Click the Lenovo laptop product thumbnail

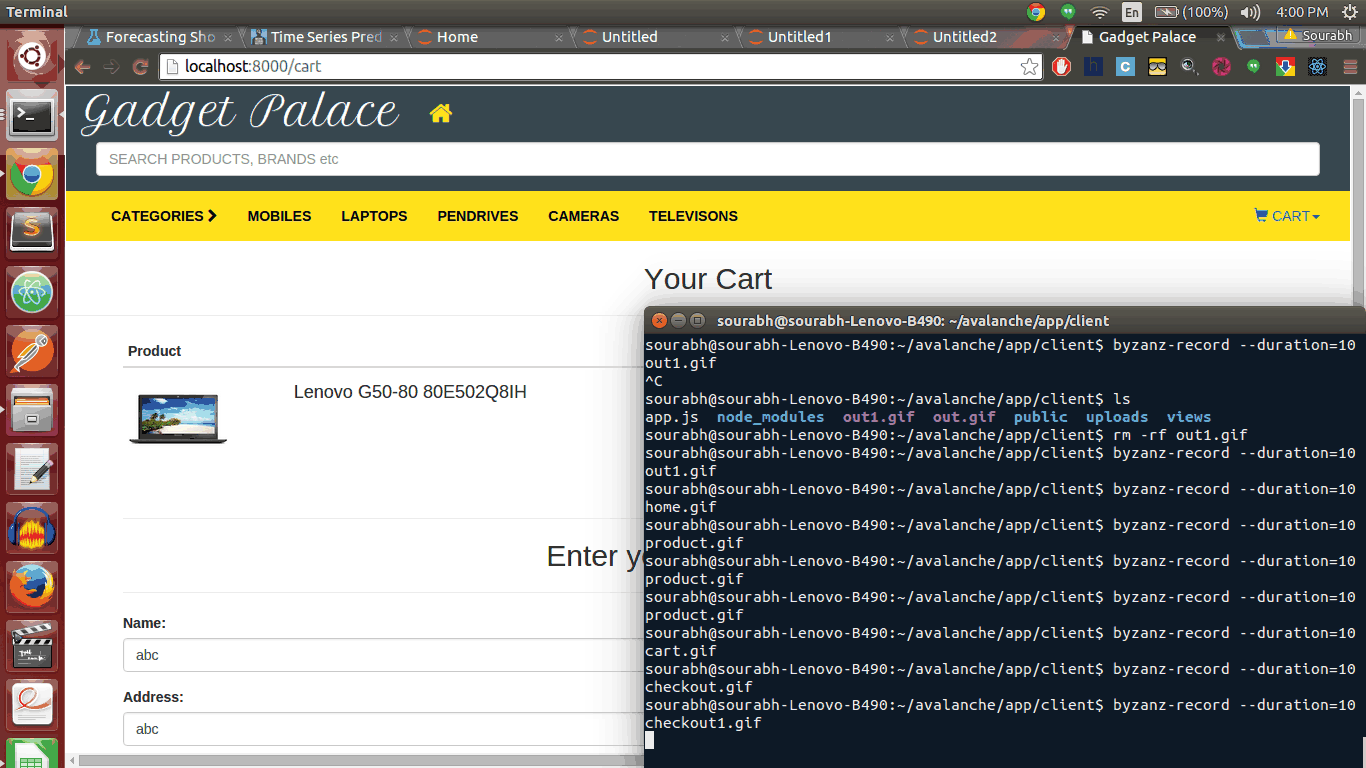click(178, 418)
